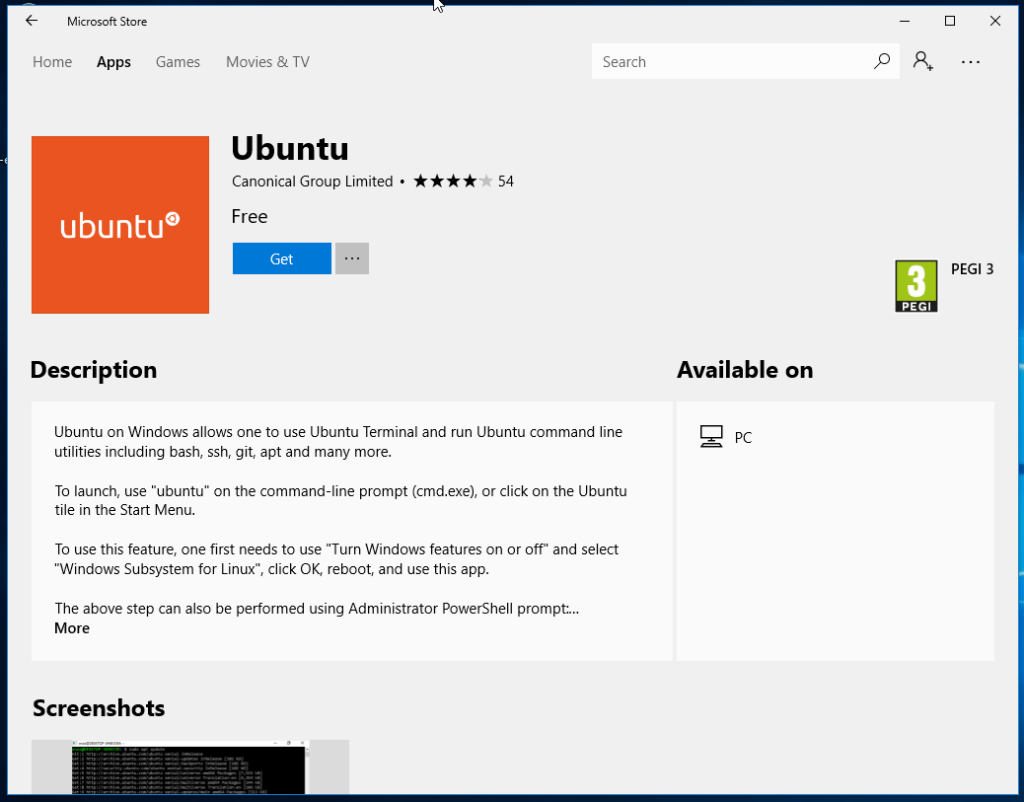Image resolution: width=1024 pixels, height=802 pixels.
Task: Click the PEGI 3 rating badge
Action: click(916, 285)
